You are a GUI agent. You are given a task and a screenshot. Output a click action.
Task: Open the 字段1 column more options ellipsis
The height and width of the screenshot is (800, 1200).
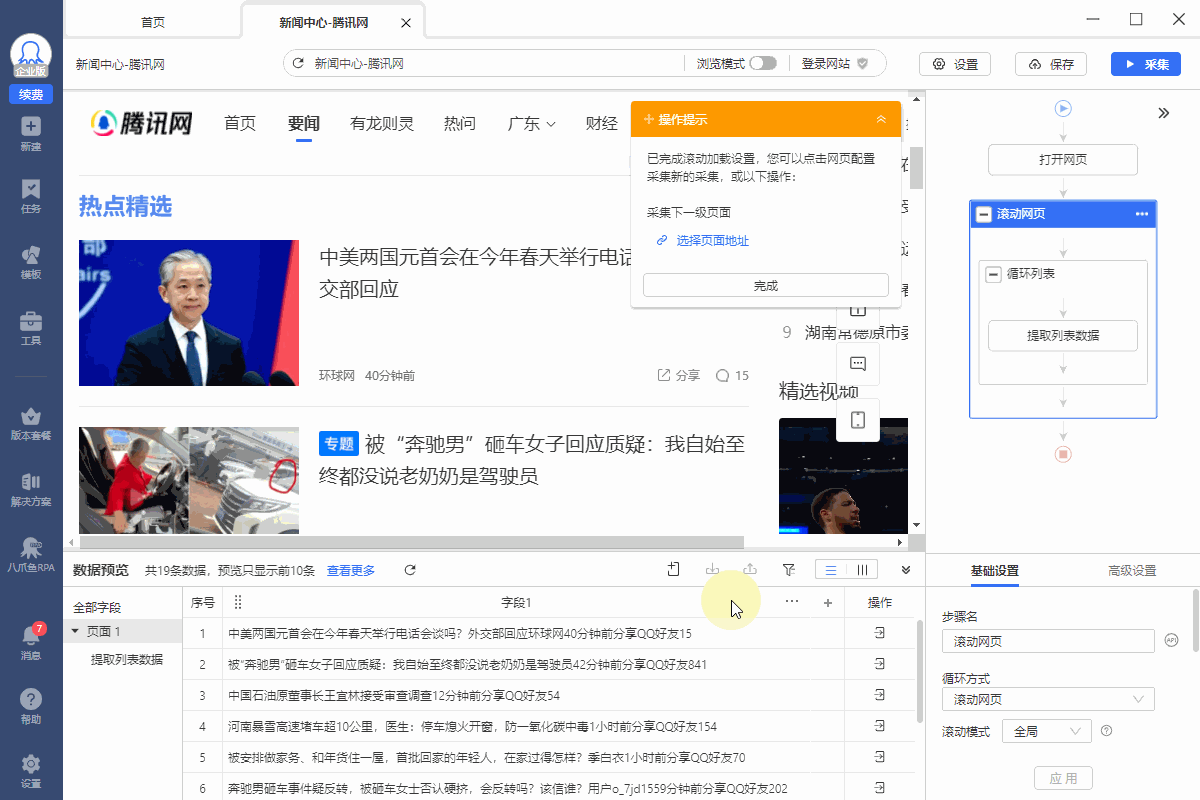[793, 602]
